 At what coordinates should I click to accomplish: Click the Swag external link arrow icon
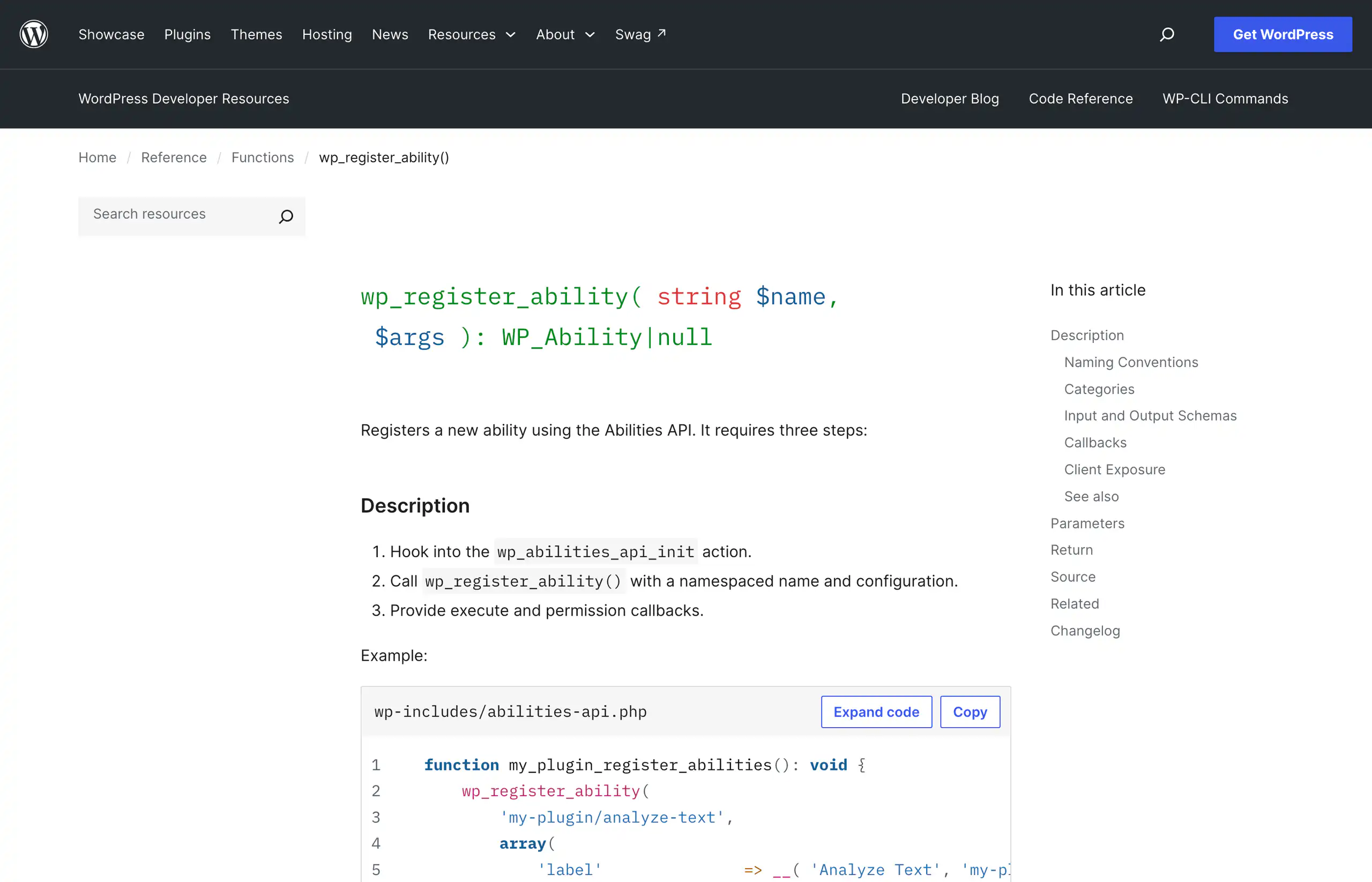pyautogui.click(x=662, y=33)
